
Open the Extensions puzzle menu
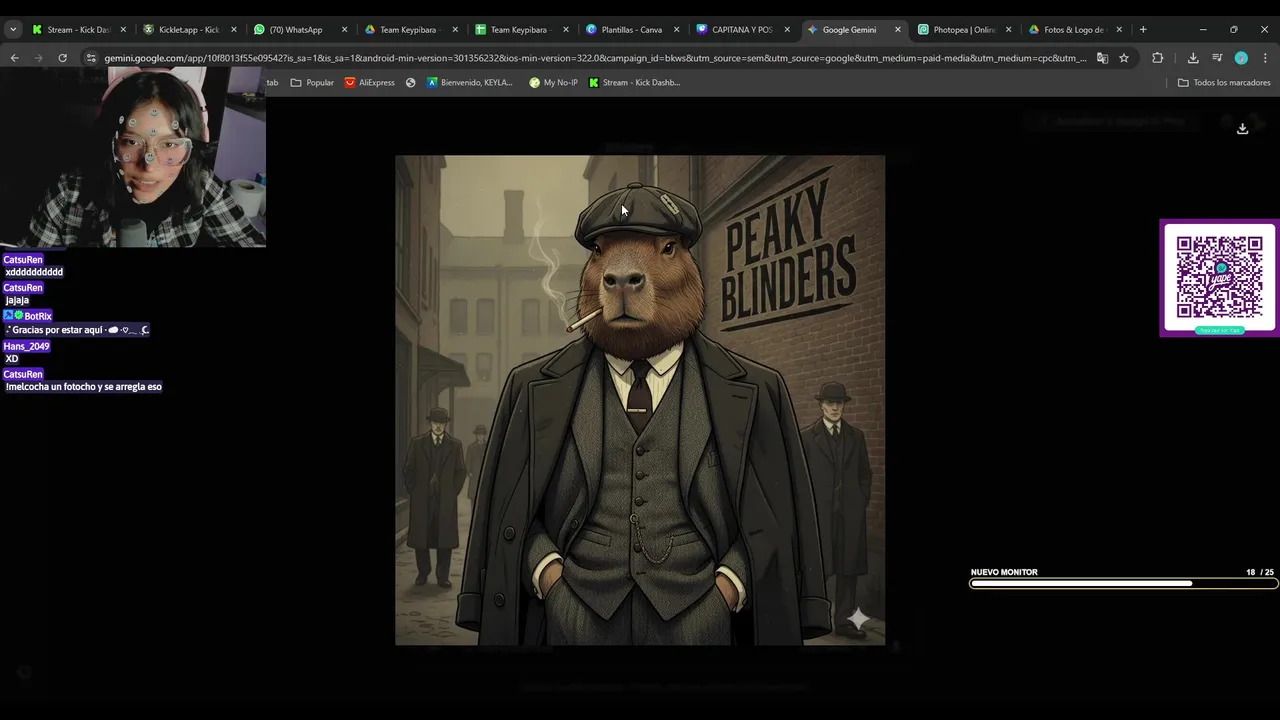coord(1158,58)
